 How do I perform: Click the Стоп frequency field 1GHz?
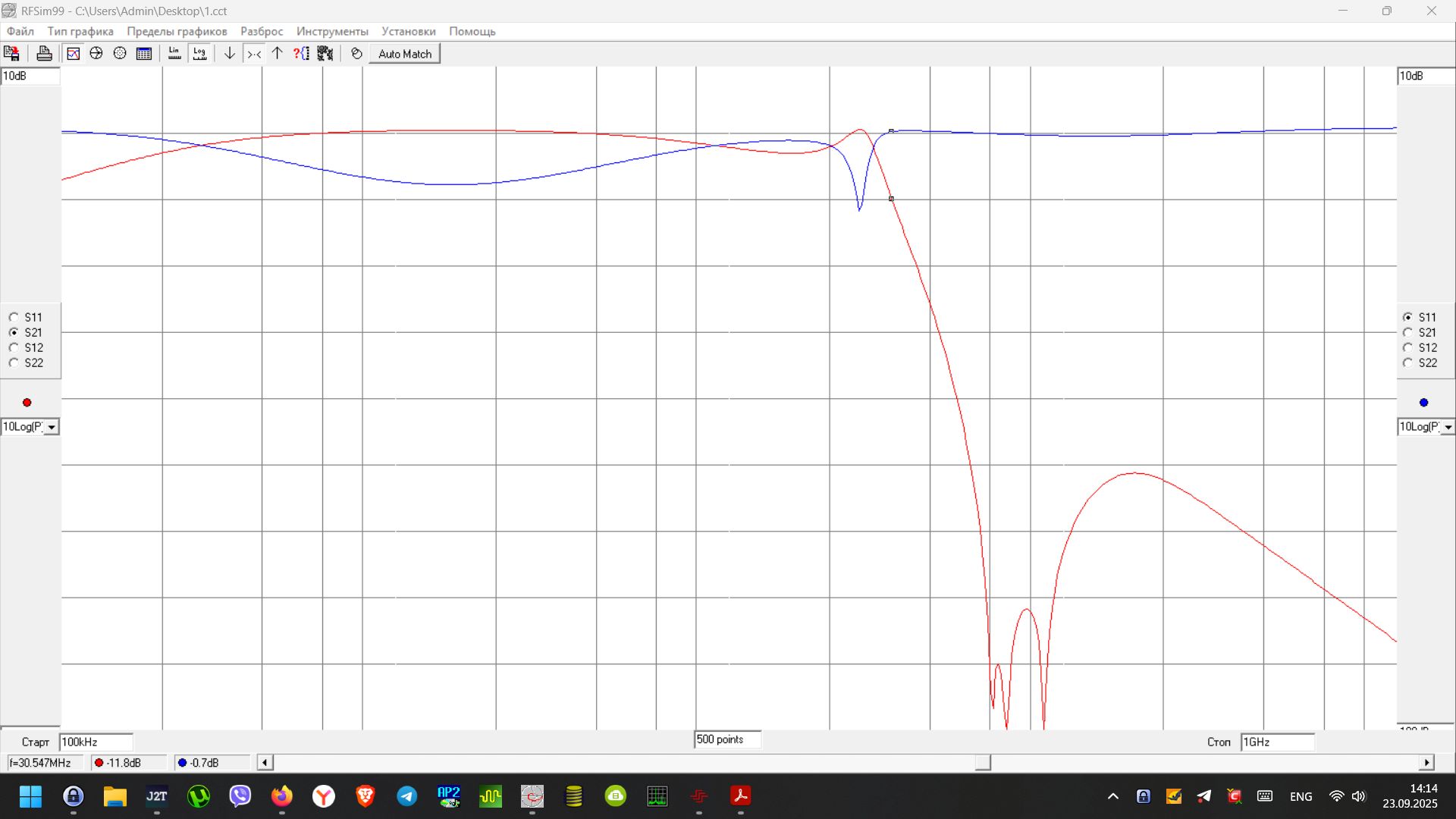tap(1276, 742)
